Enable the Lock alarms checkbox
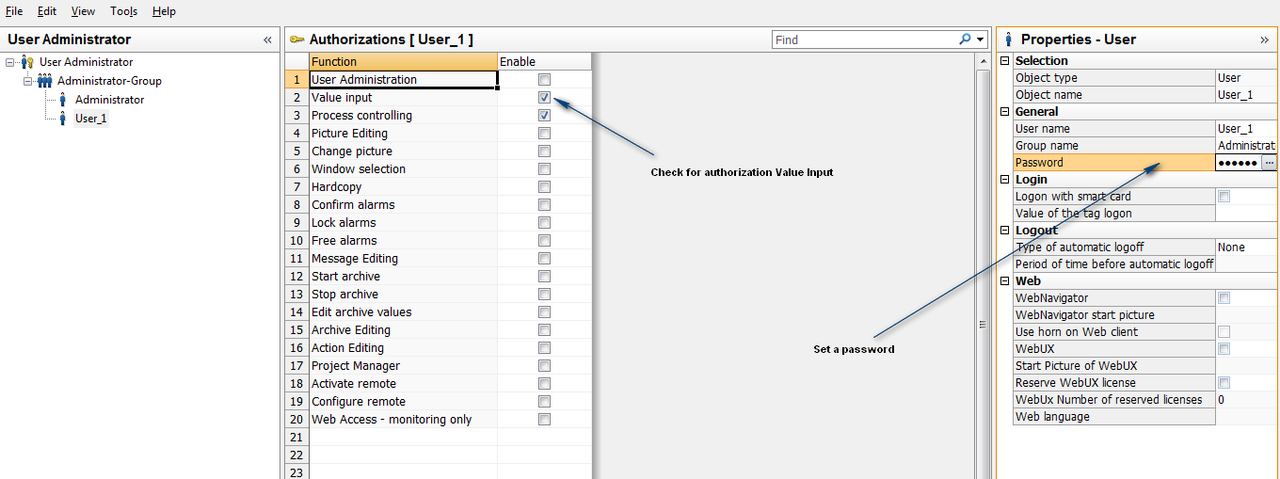The image size is (1280, 479). click(x=544, y=223)
